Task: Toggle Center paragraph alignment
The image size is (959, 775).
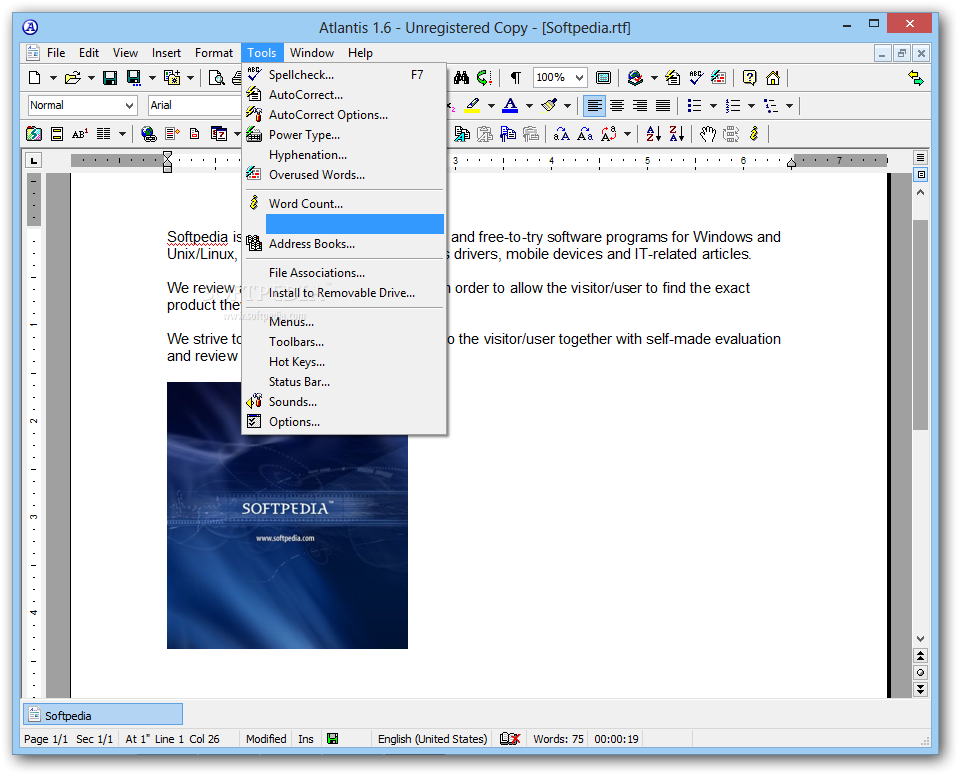Action: pyautogui.click(x=617, y=106)
